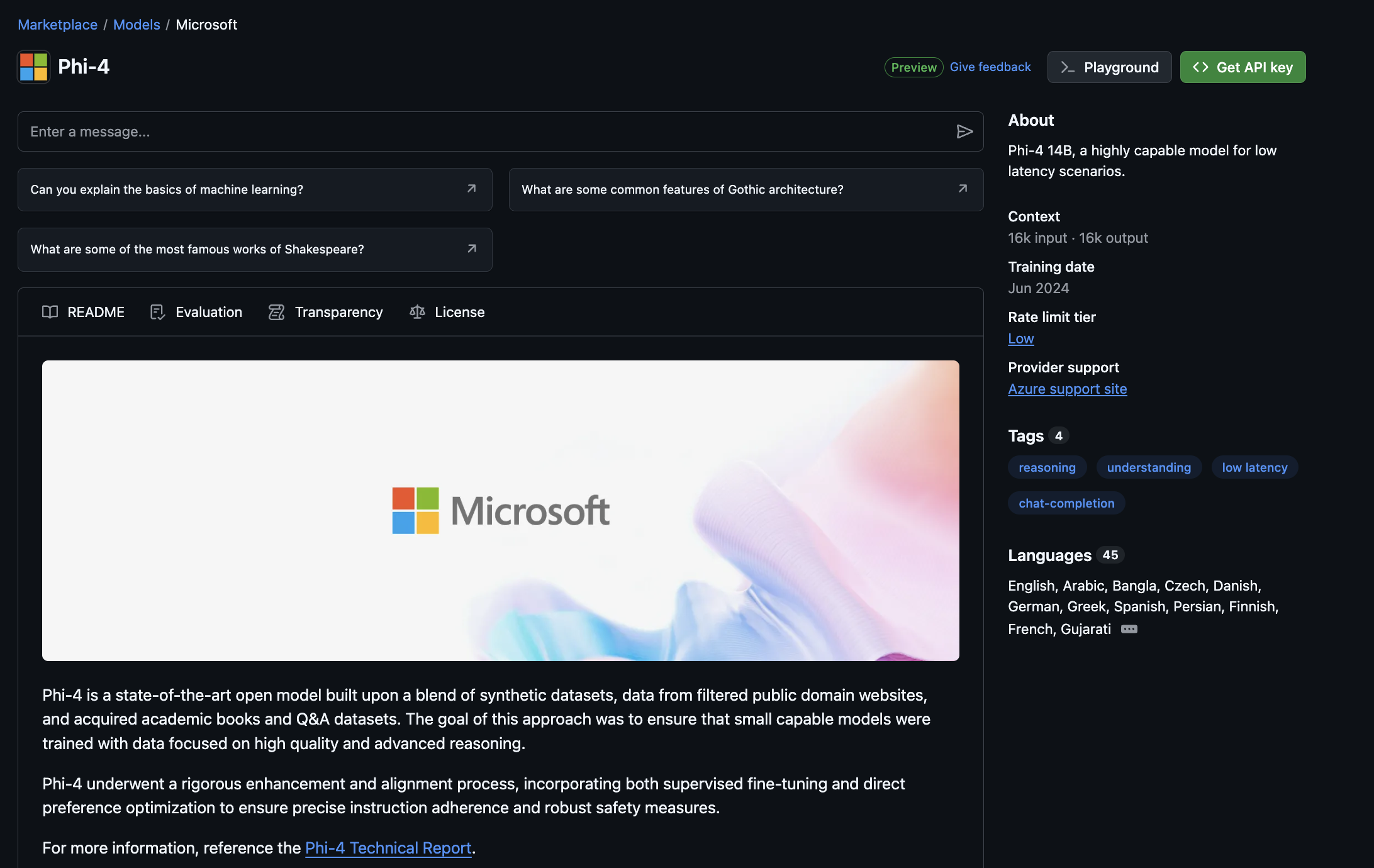Click the 'Provider support' label
The image size is (1374, 868).
click(x=1063, y=367)
